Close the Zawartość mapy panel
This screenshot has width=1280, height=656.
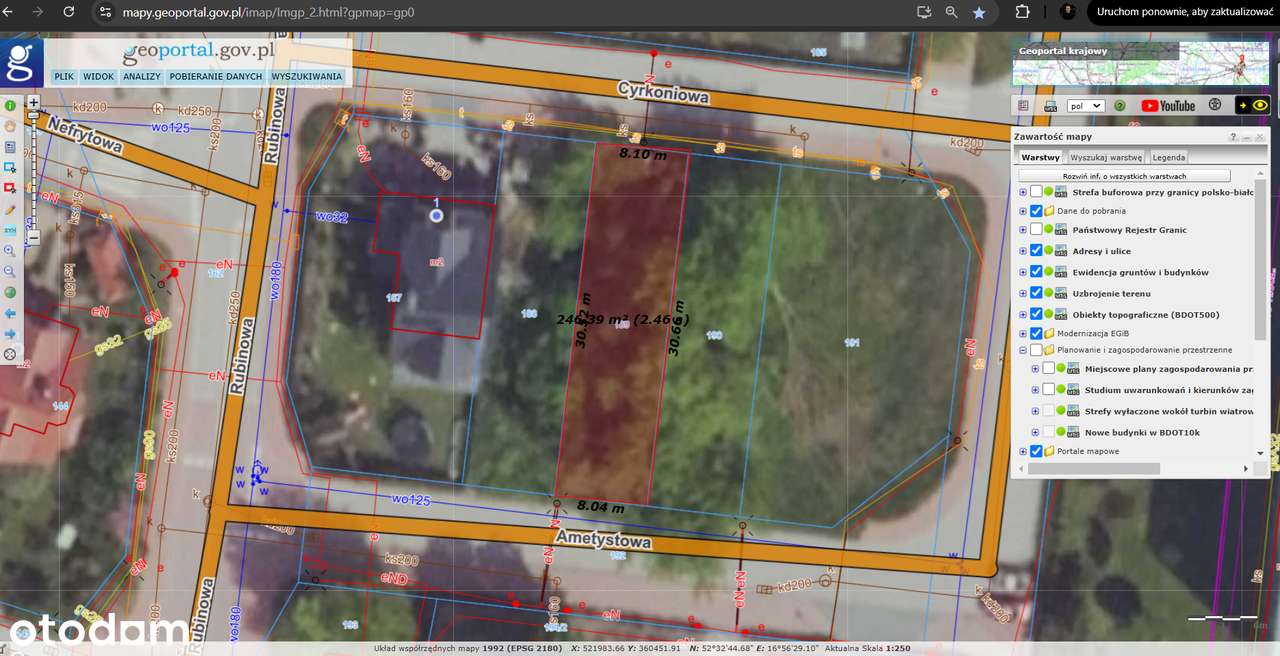tap(1260, 136)
